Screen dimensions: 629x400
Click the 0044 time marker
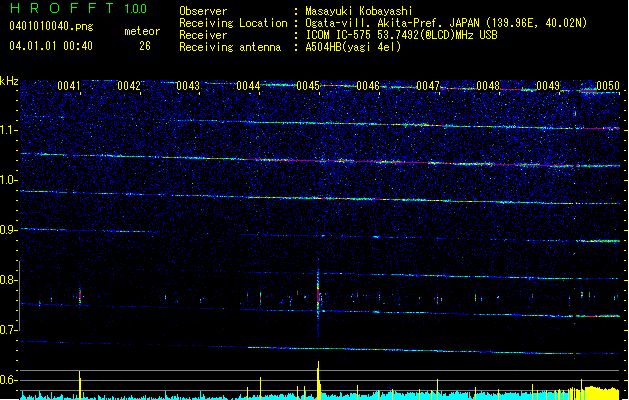tap(248, 86)
